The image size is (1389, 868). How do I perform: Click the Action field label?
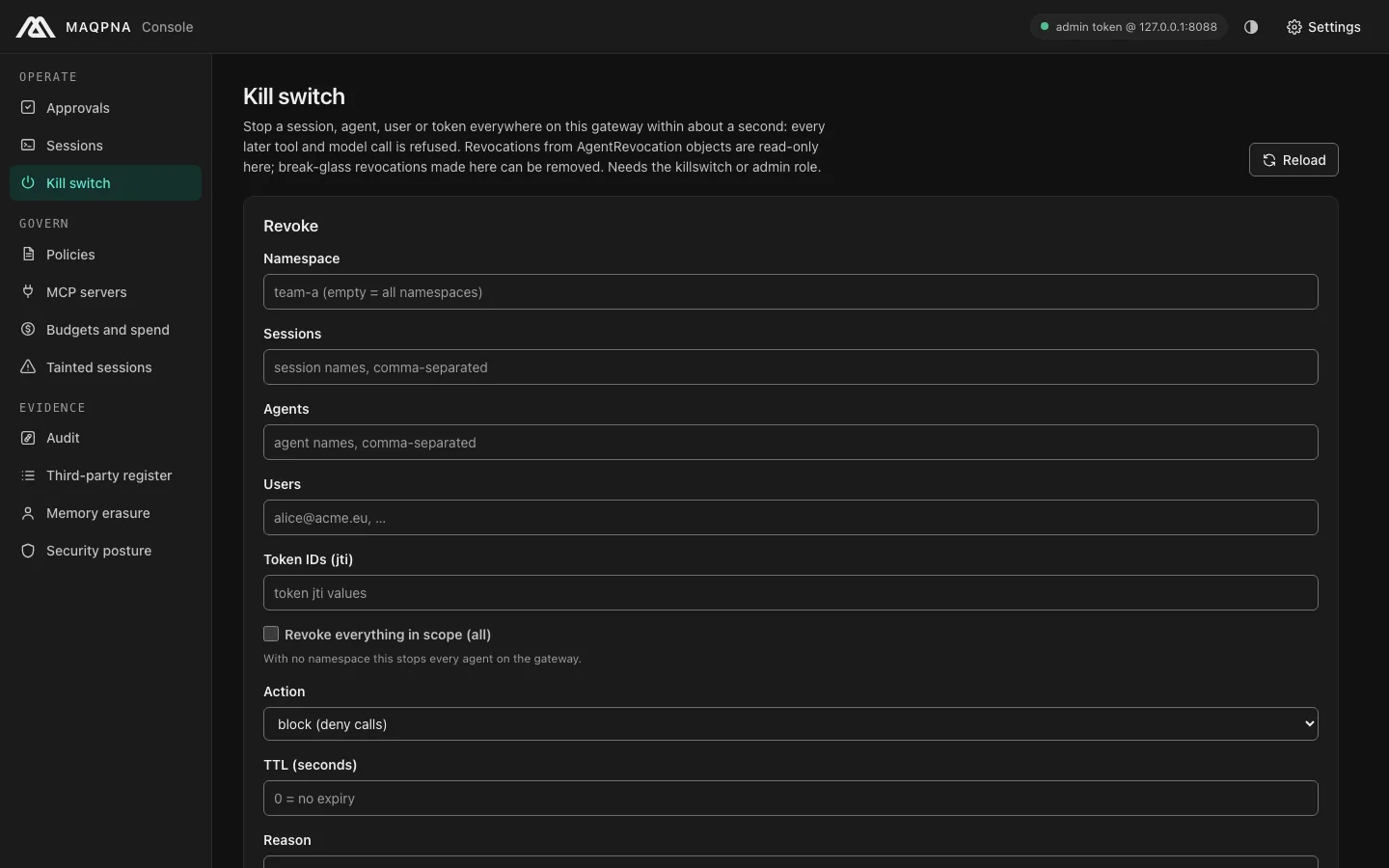coord(285,692)
